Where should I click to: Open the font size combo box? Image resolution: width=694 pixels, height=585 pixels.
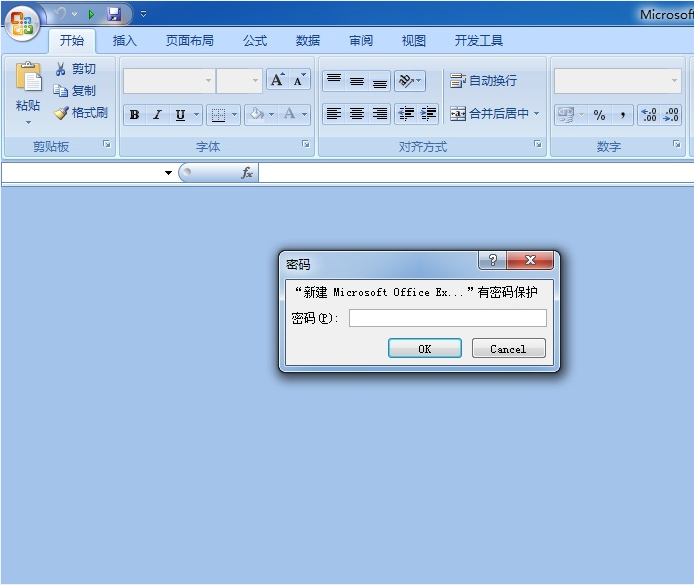tap(239, 81)
